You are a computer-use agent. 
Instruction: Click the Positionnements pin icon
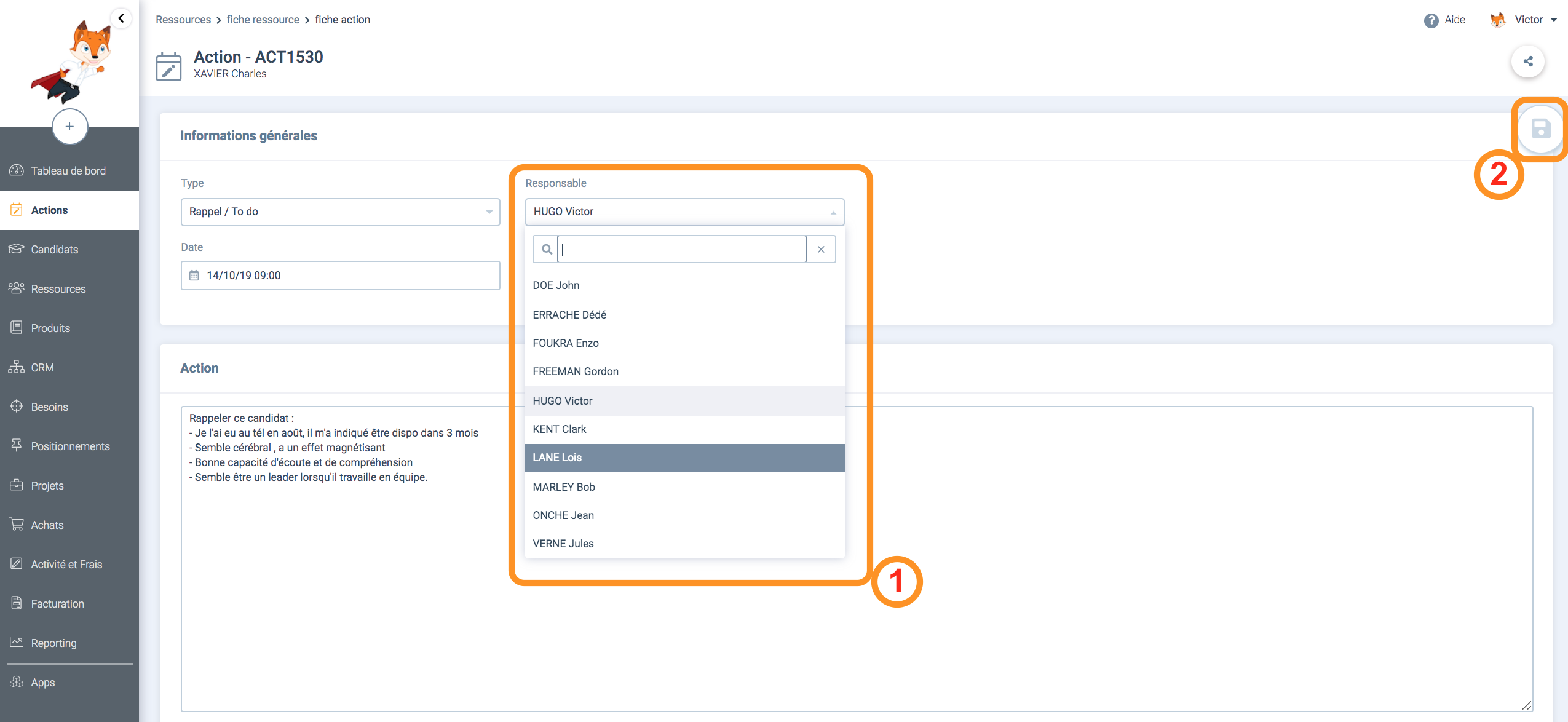click(x=17, y=445)
